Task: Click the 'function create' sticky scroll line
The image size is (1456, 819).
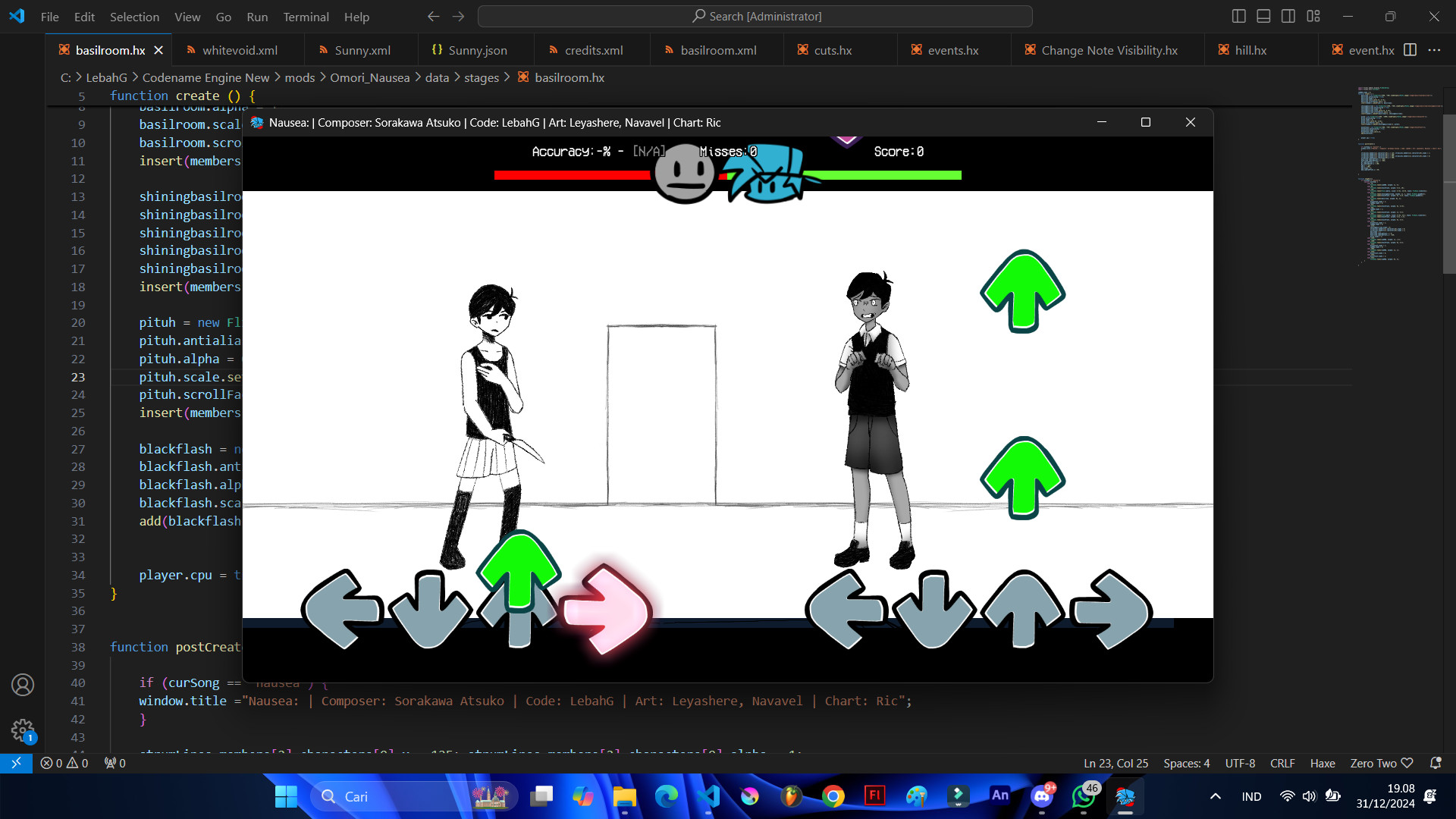Action: (183, 96)
